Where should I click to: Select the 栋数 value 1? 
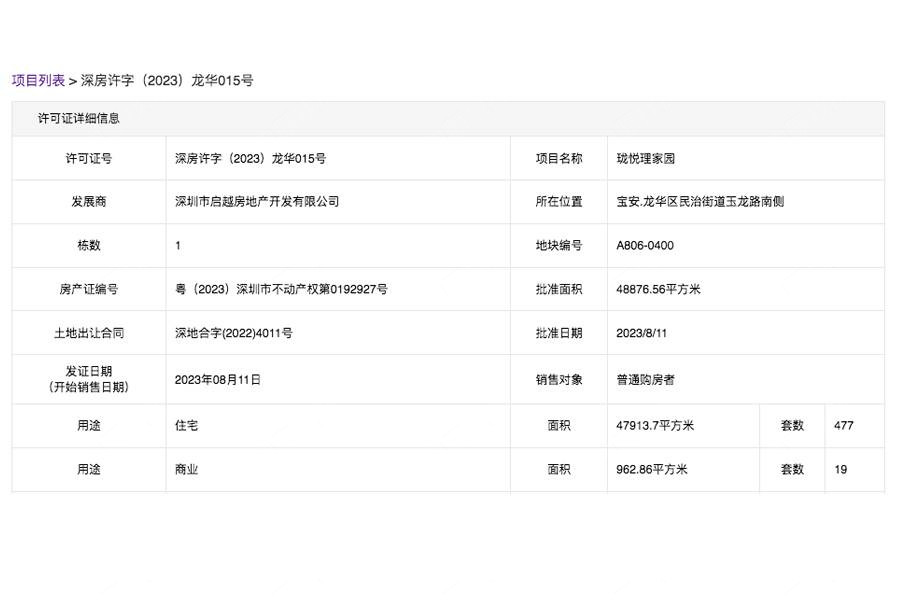178,245
